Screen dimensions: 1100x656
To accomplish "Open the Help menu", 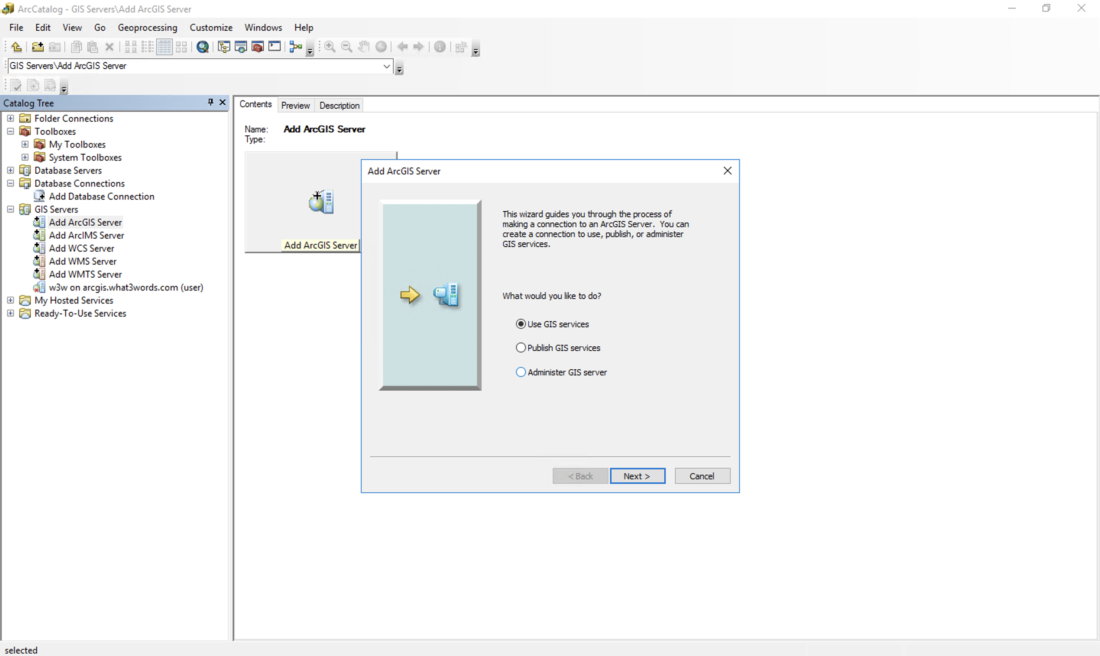I will (304, 27).
